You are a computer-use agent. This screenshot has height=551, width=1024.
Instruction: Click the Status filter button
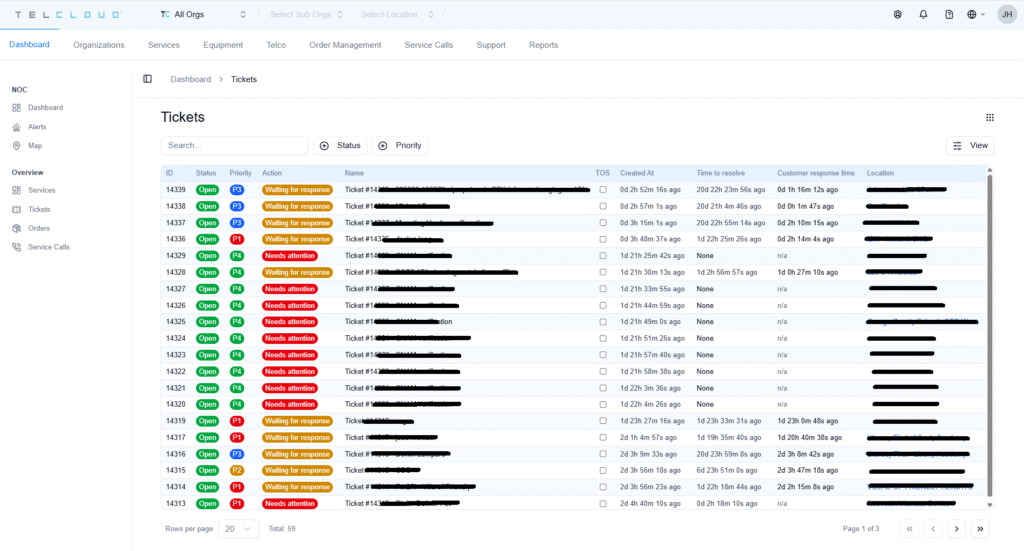click(340, 146)
